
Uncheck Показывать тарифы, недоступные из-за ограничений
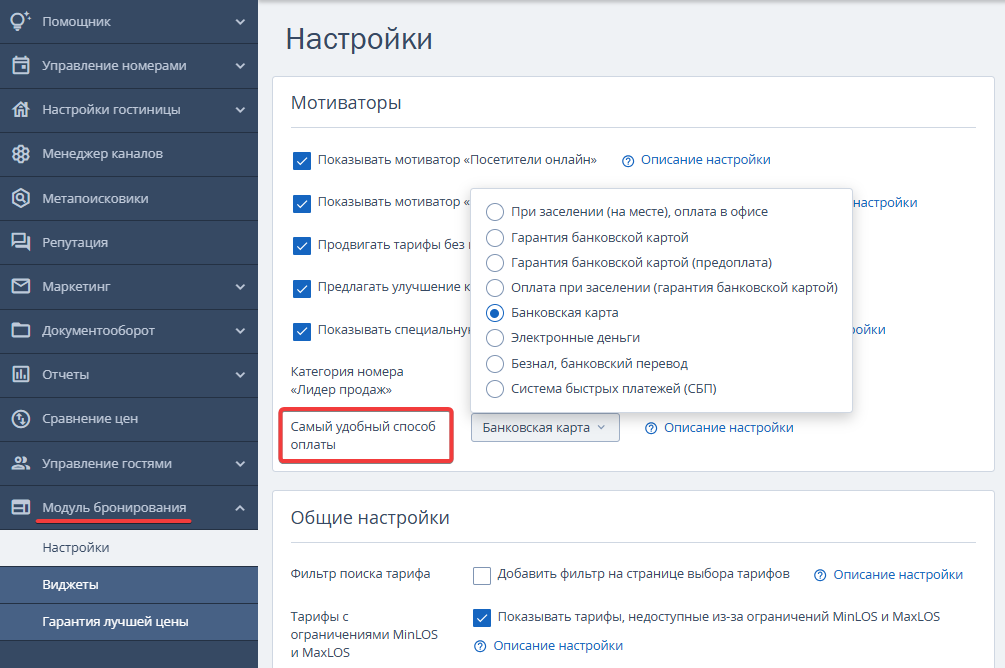(482, 617)
